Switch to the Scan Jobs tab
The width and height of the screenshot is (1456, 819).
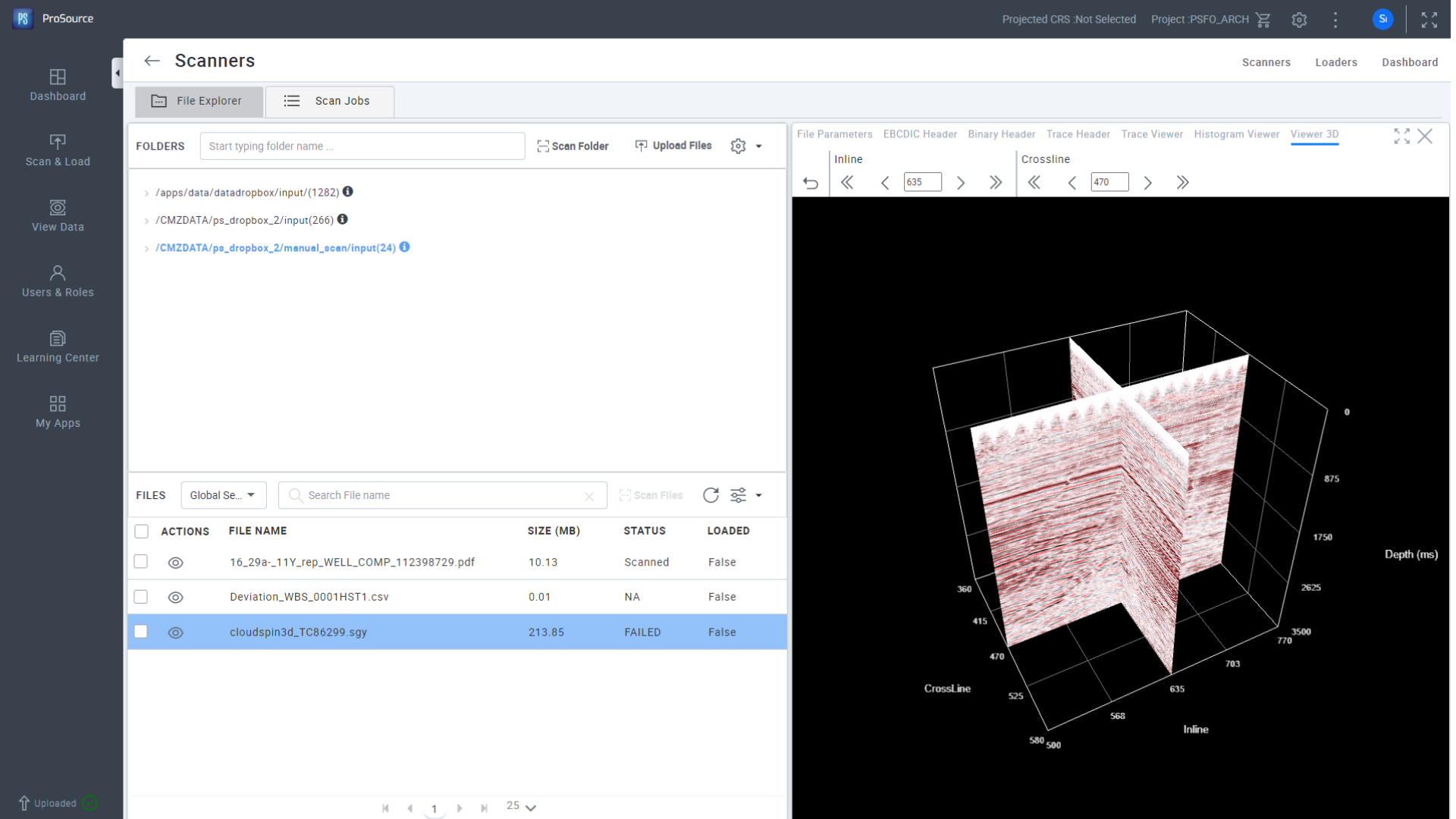pyautogui.click(x=329, y=100)
